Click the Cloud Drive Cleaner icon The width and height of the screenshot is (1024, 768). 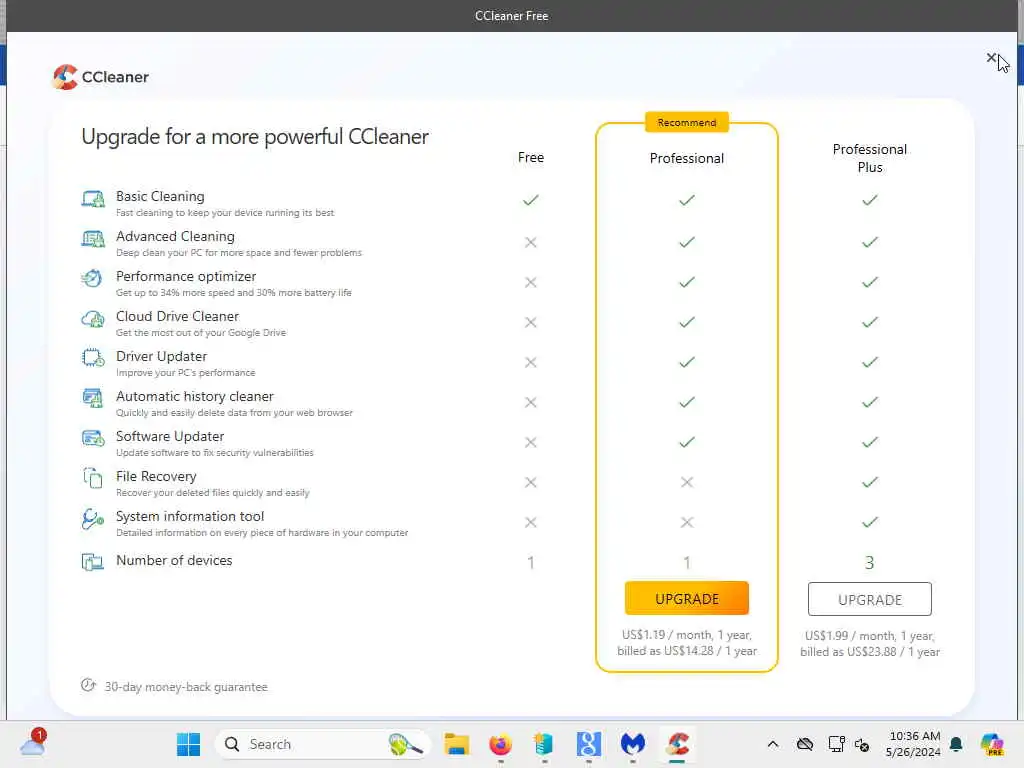tap(93, 319)
